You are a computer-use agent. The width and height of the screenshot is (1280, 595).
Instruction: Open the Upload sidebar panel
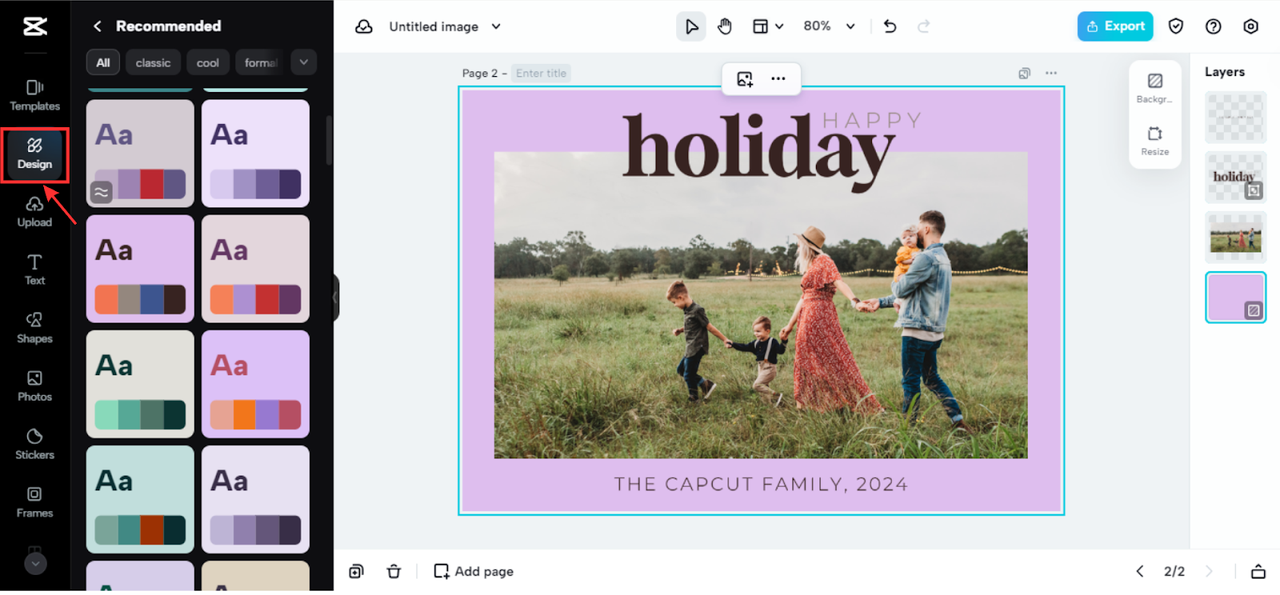(35, 212)
